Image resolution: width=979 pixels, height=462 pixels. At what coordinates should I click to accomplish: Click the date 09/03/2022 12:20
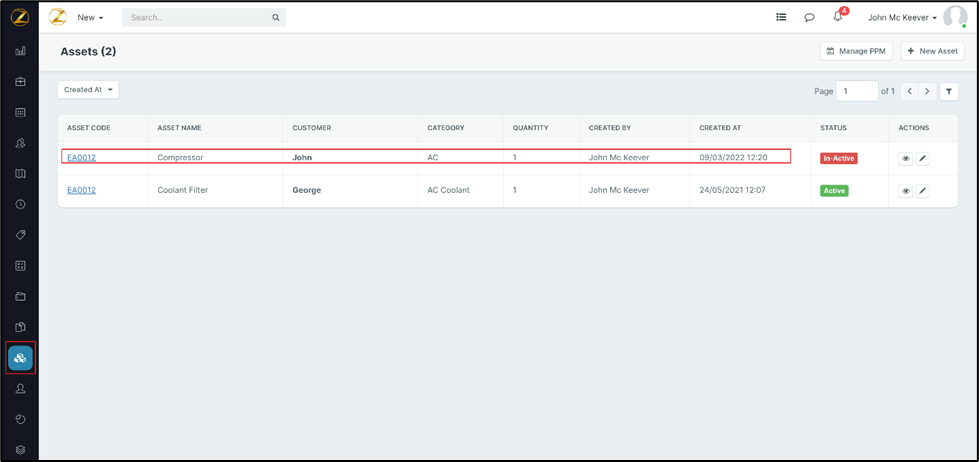click(733, 157)
